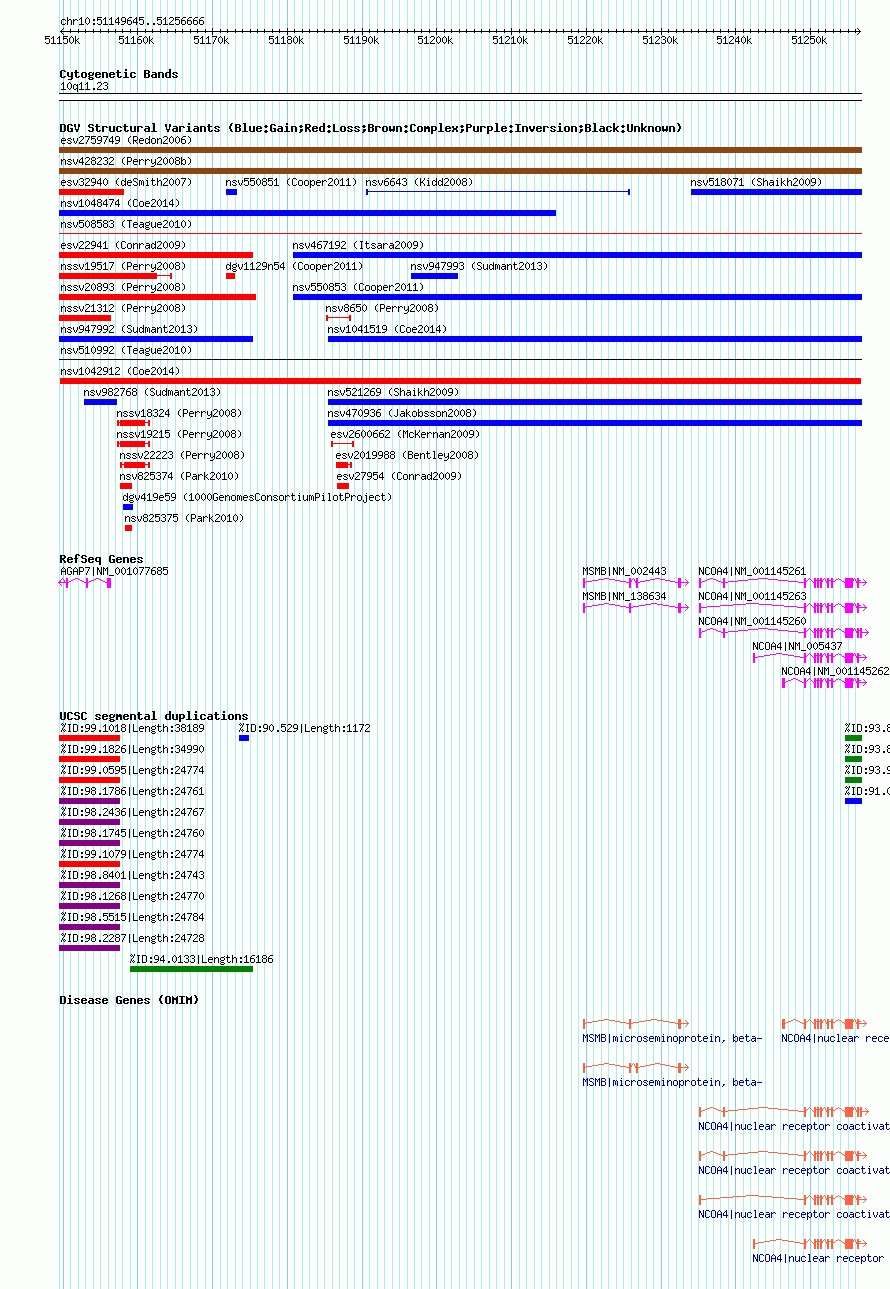Click segmental duplication %ID:99.0595 Length:24774

pos(90,779)
